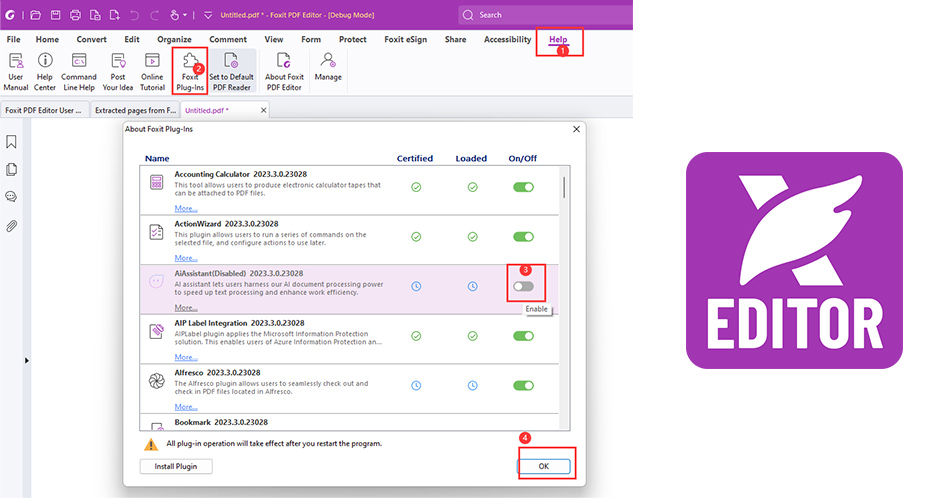
Task: Open Customize Quick Access Toolbar dropdown
Action: coord(208,15)
